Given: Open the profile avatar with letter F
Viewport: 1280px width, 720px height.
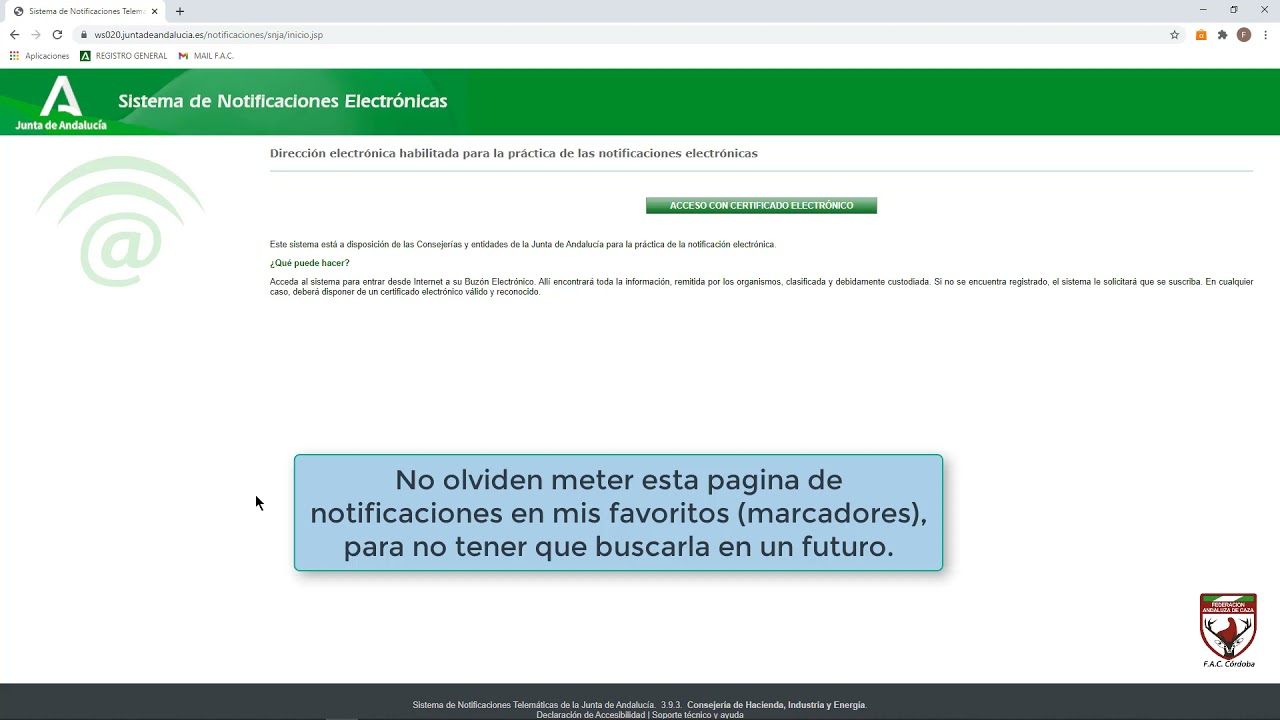Looking at the screenshot, I should (1243, 34).
